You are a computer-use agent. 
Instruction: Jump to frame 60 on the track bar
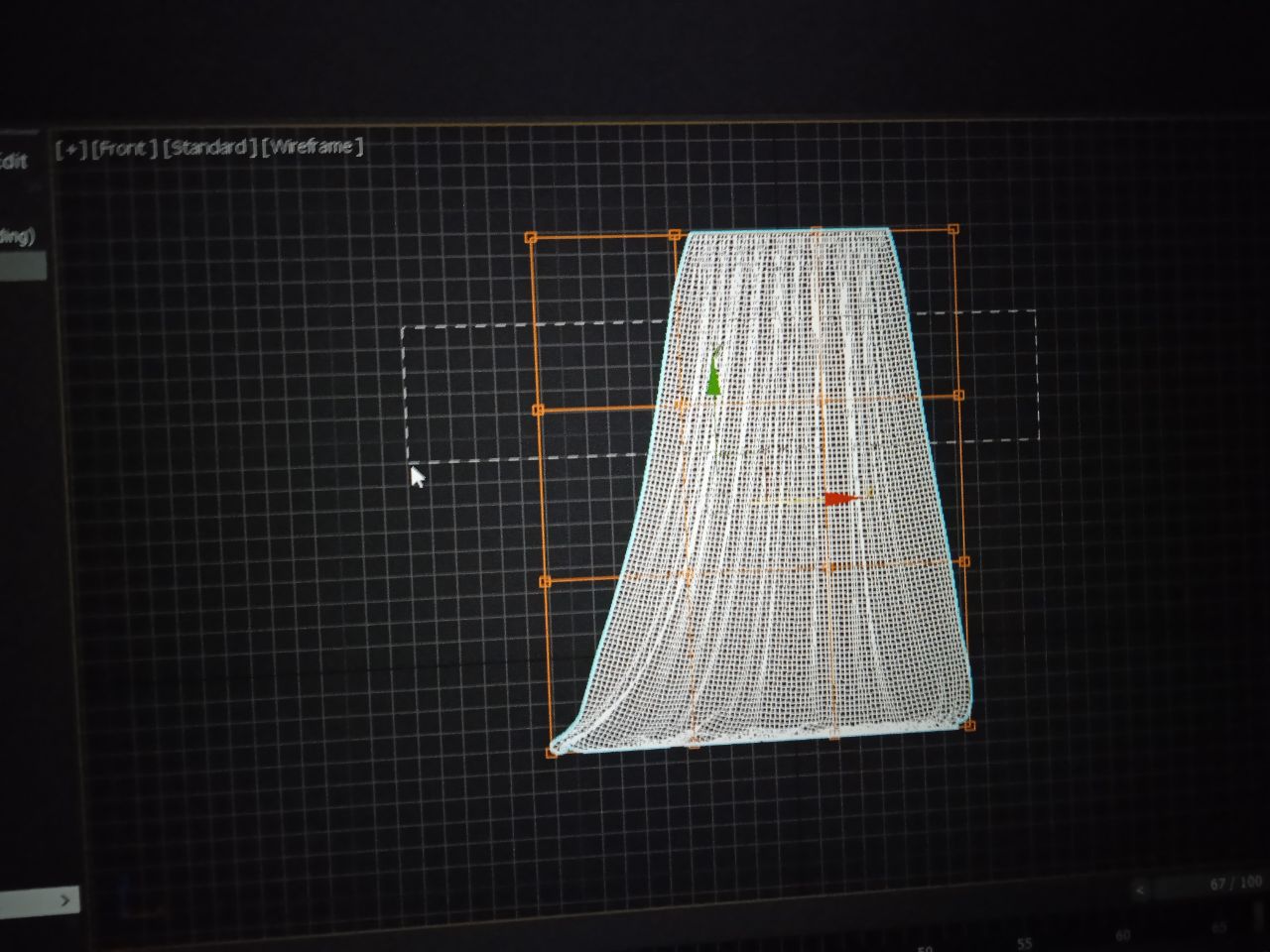point(1122,935)
